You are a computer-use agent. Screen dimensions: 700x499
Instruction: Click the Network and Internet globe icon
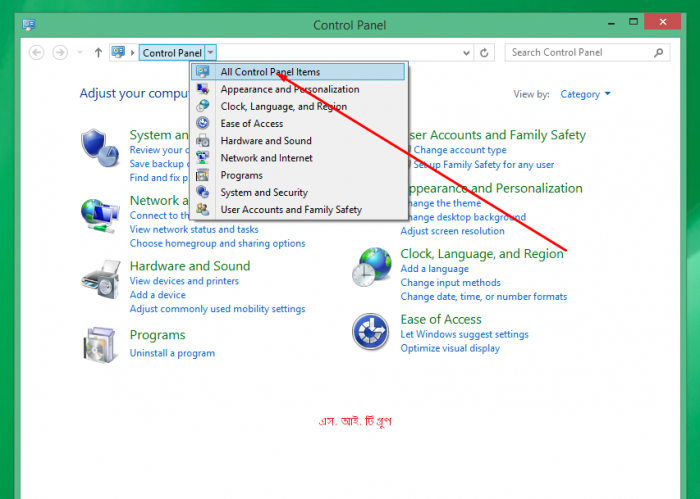100,216
